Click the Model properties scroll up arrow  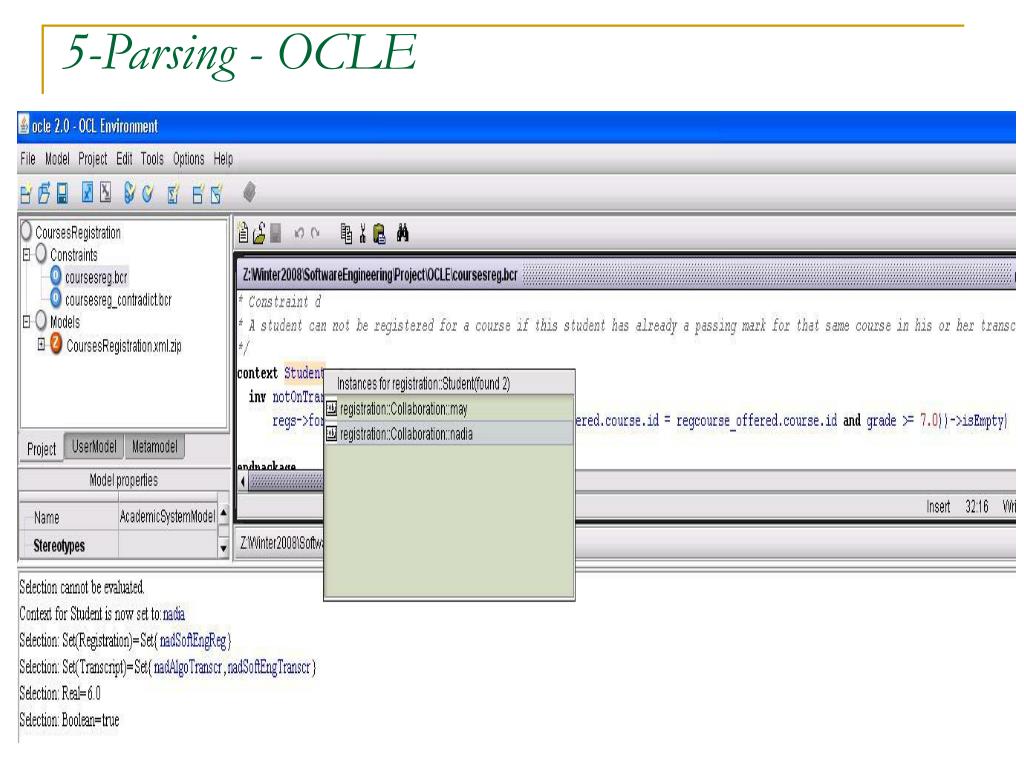tap(223, 514)
